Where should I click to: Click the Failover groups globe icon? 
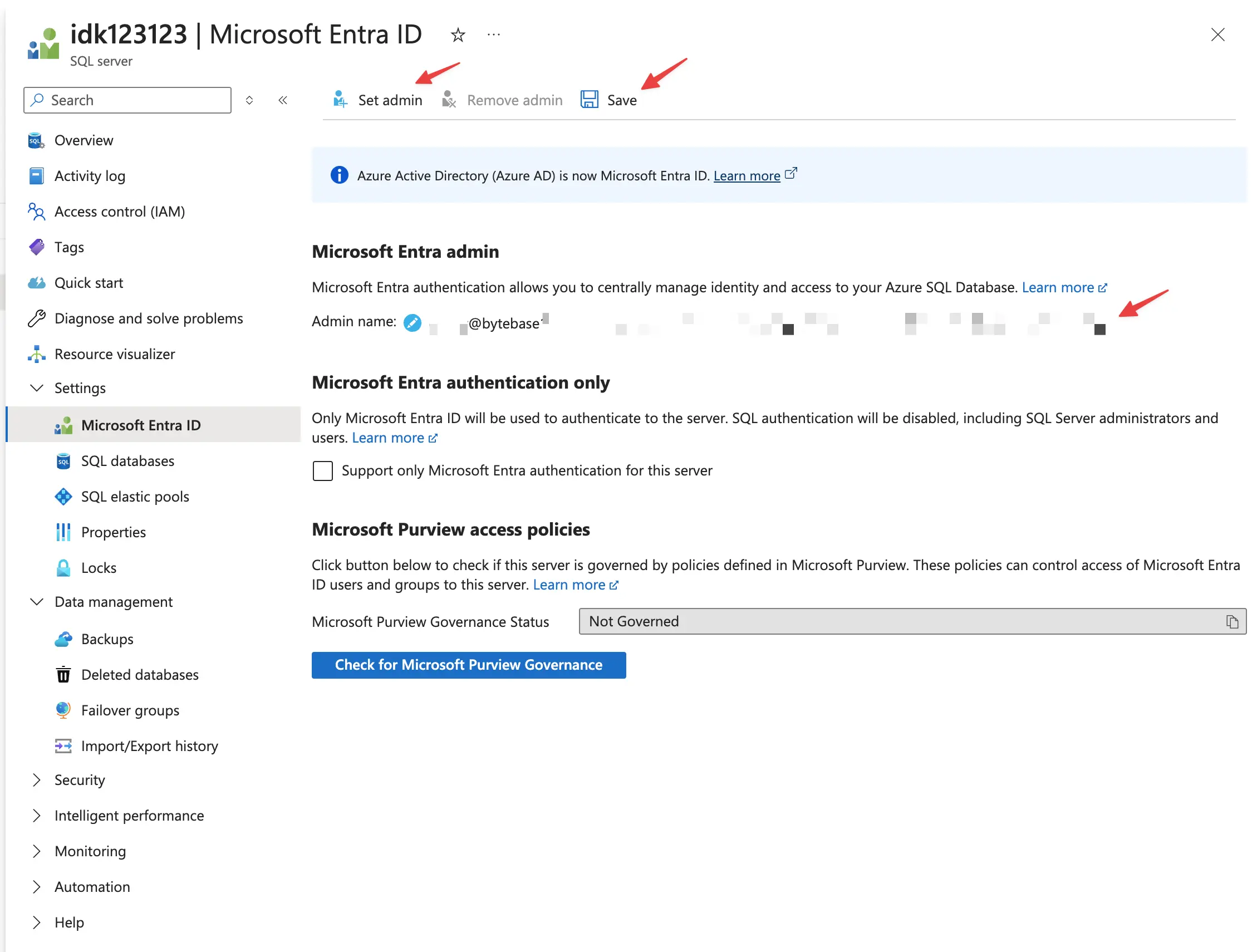pos(63,710)
